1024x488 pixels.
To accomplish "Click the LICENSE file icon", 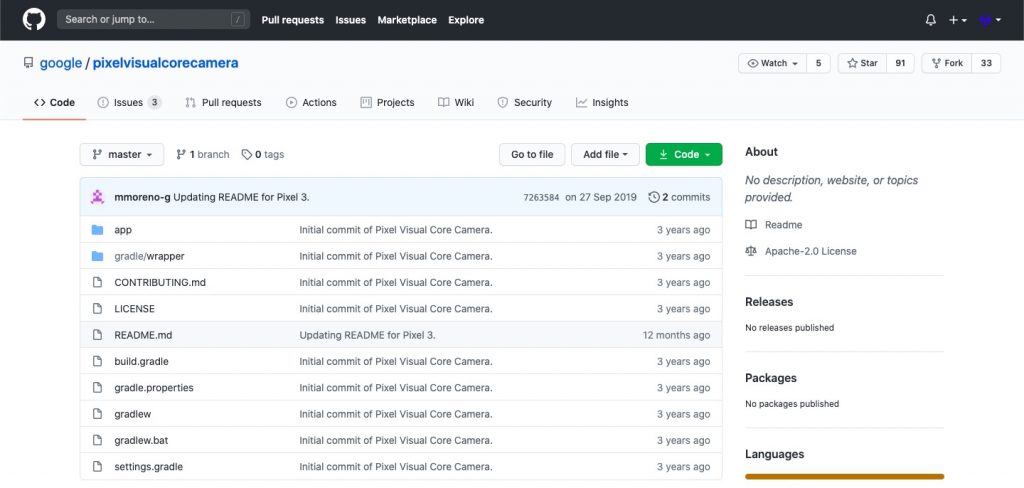I will coord(97,308).
